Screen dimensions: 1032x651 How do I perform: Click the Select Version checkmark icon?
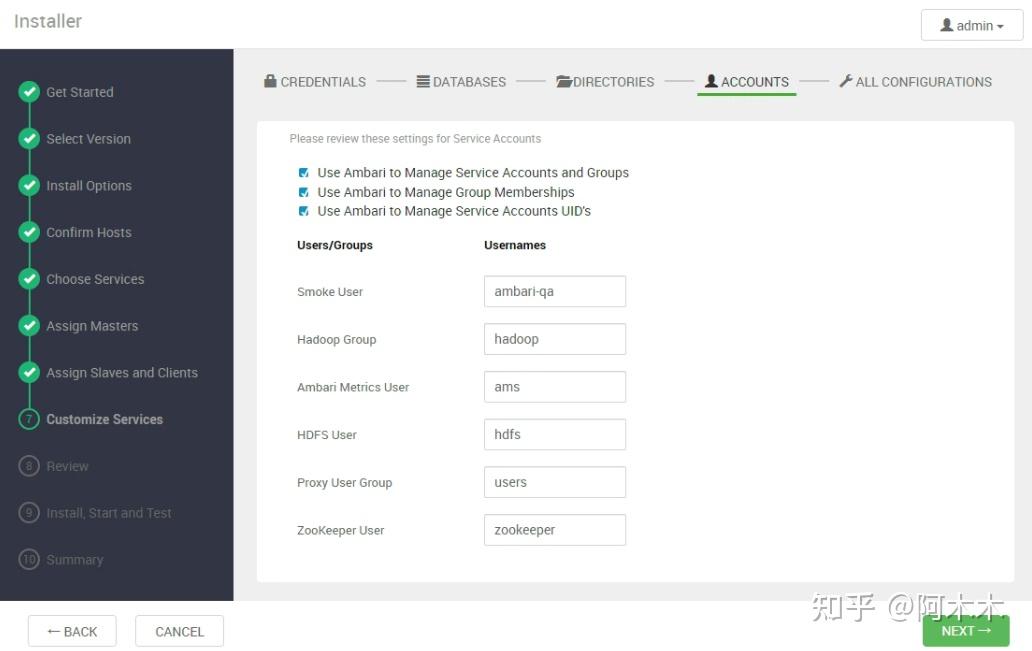tap(29, 139)
